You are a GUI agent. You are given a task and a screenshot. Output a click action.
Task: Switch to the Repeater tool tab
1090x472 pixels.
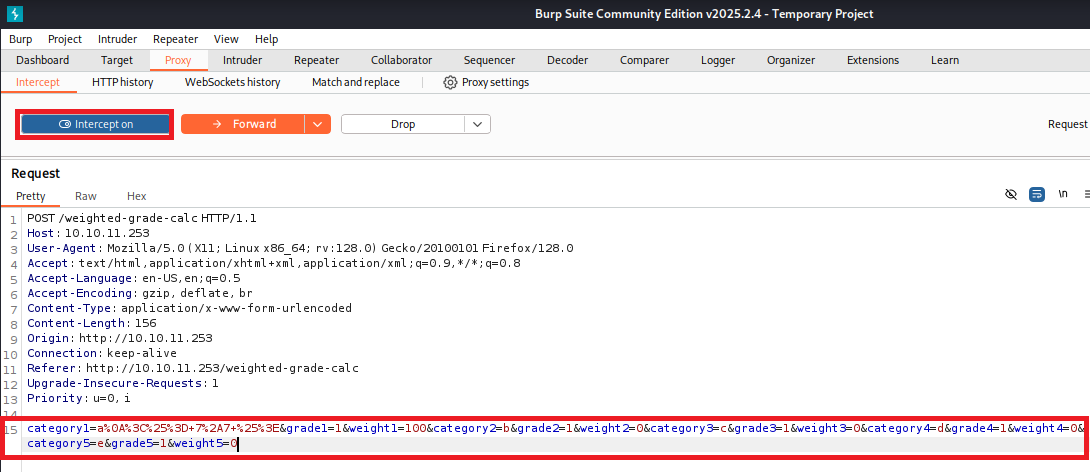pyautogui.click(x=316, y=60)
